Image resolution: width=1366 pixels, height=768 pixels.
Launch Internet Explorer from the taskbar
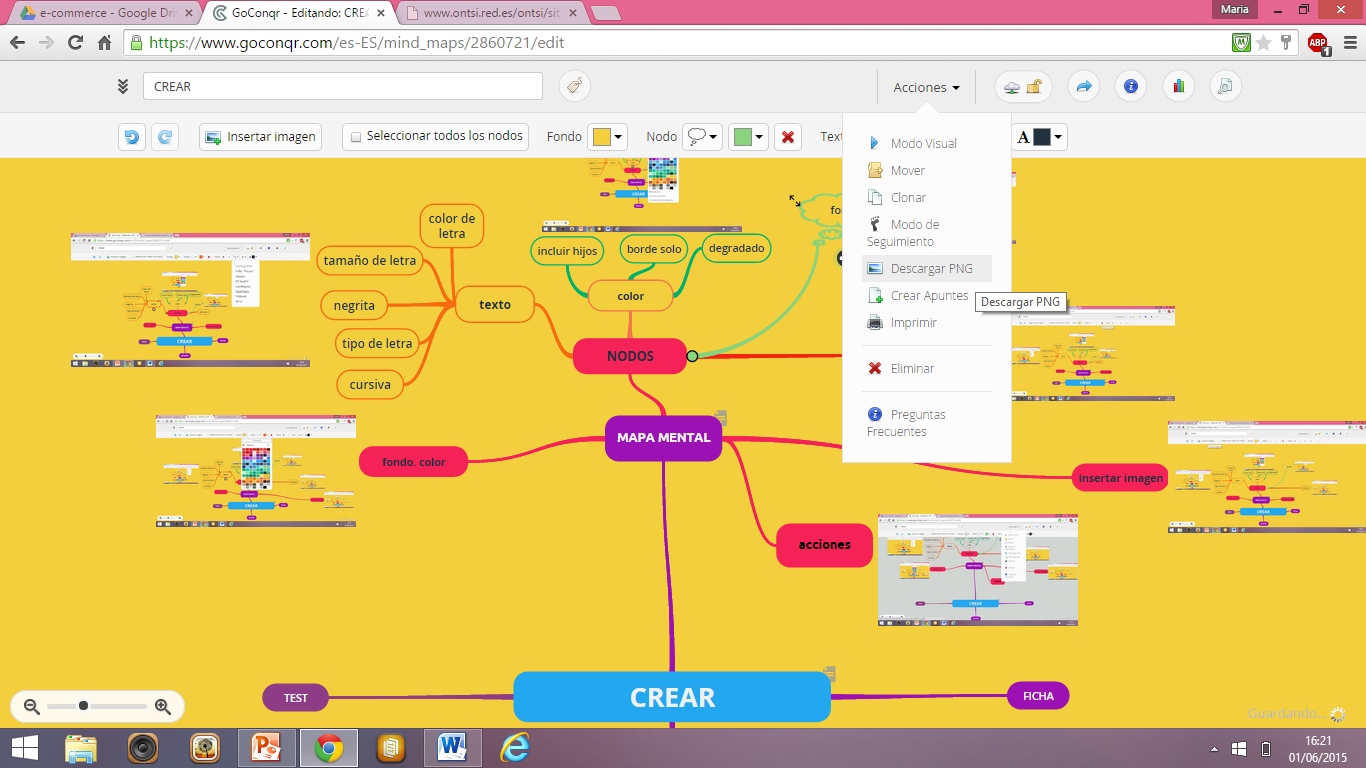tap(515, 748)
